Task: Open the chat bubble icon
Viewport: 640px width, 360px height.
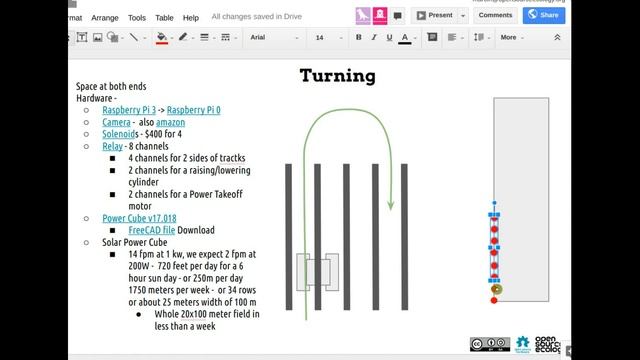Action: 397,16
